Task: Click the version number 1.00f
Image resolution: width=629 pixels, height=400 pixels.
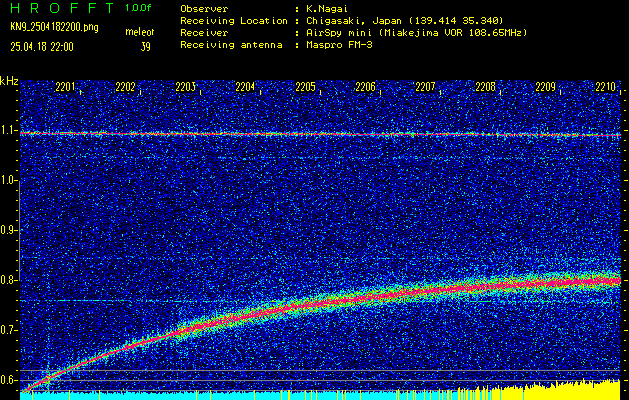Action: tap(138, 8)
